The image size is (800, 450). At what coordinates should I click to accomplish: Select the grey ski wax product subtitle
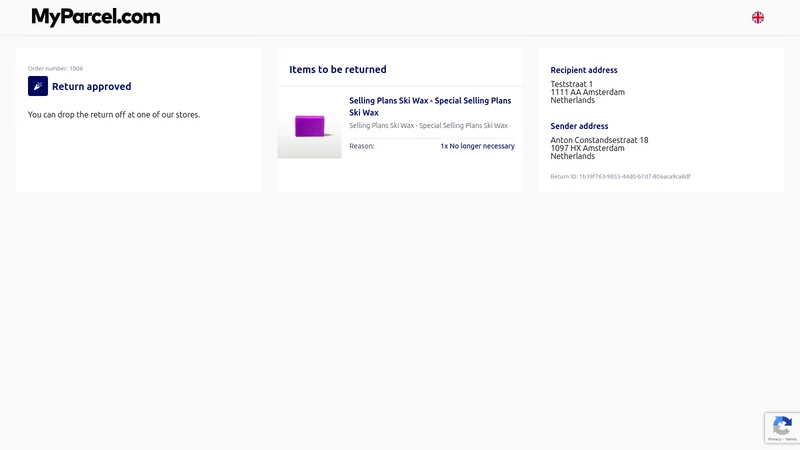[x=428, y=126]
